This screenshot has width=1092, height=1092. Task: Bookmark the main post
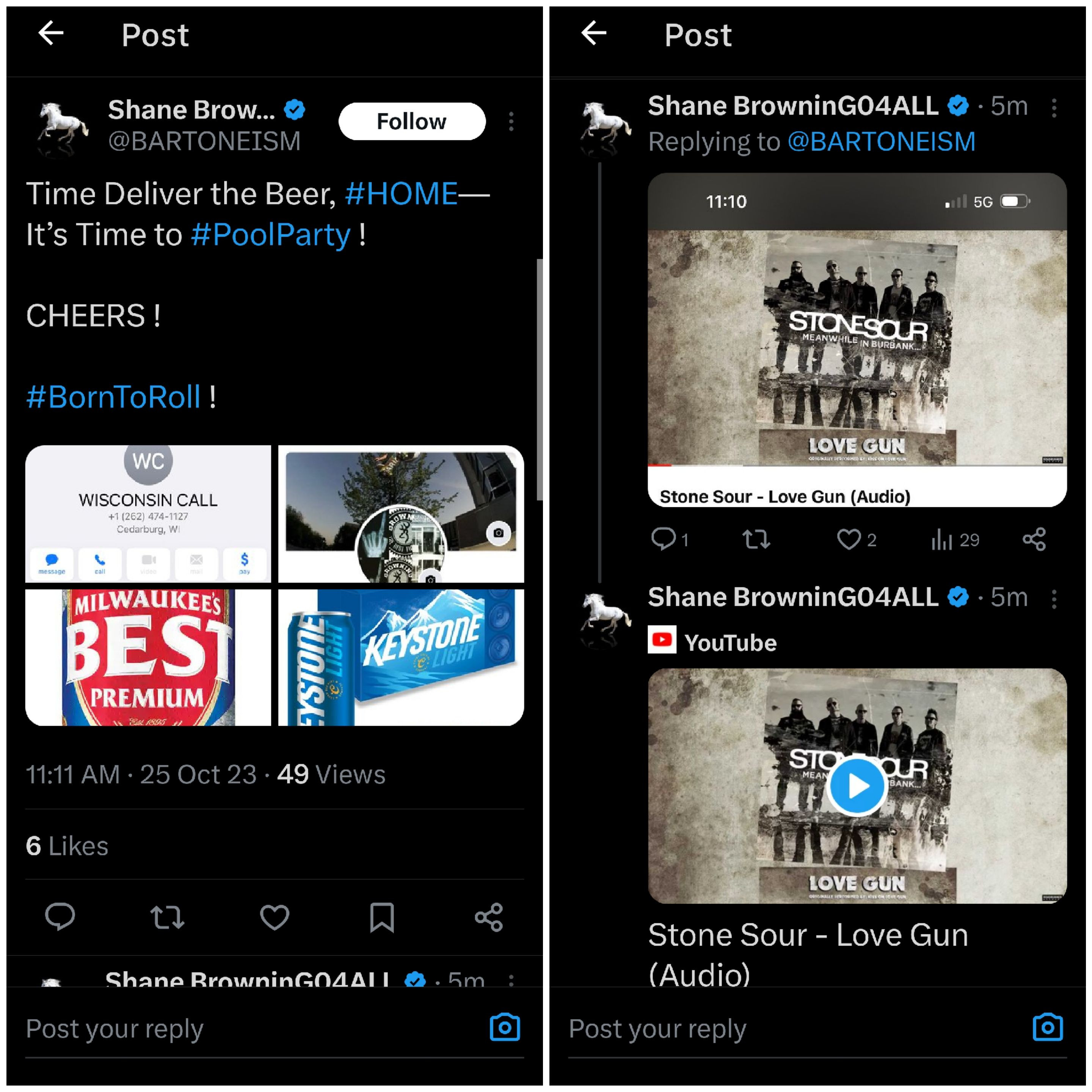point(382,917)
